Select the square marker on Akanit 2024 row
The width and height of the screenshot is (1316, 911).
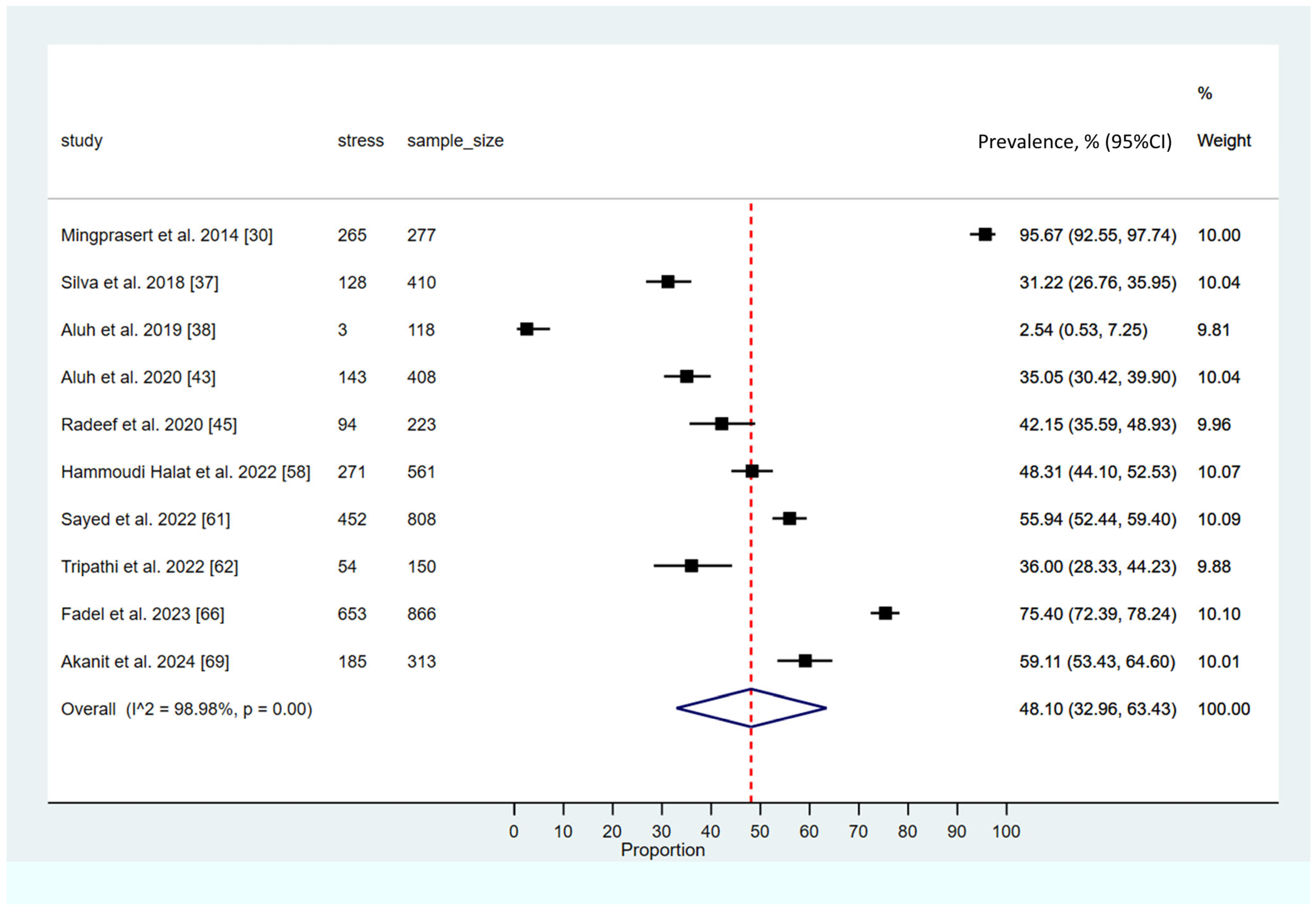pyautogui.click(x=805, y=661)
